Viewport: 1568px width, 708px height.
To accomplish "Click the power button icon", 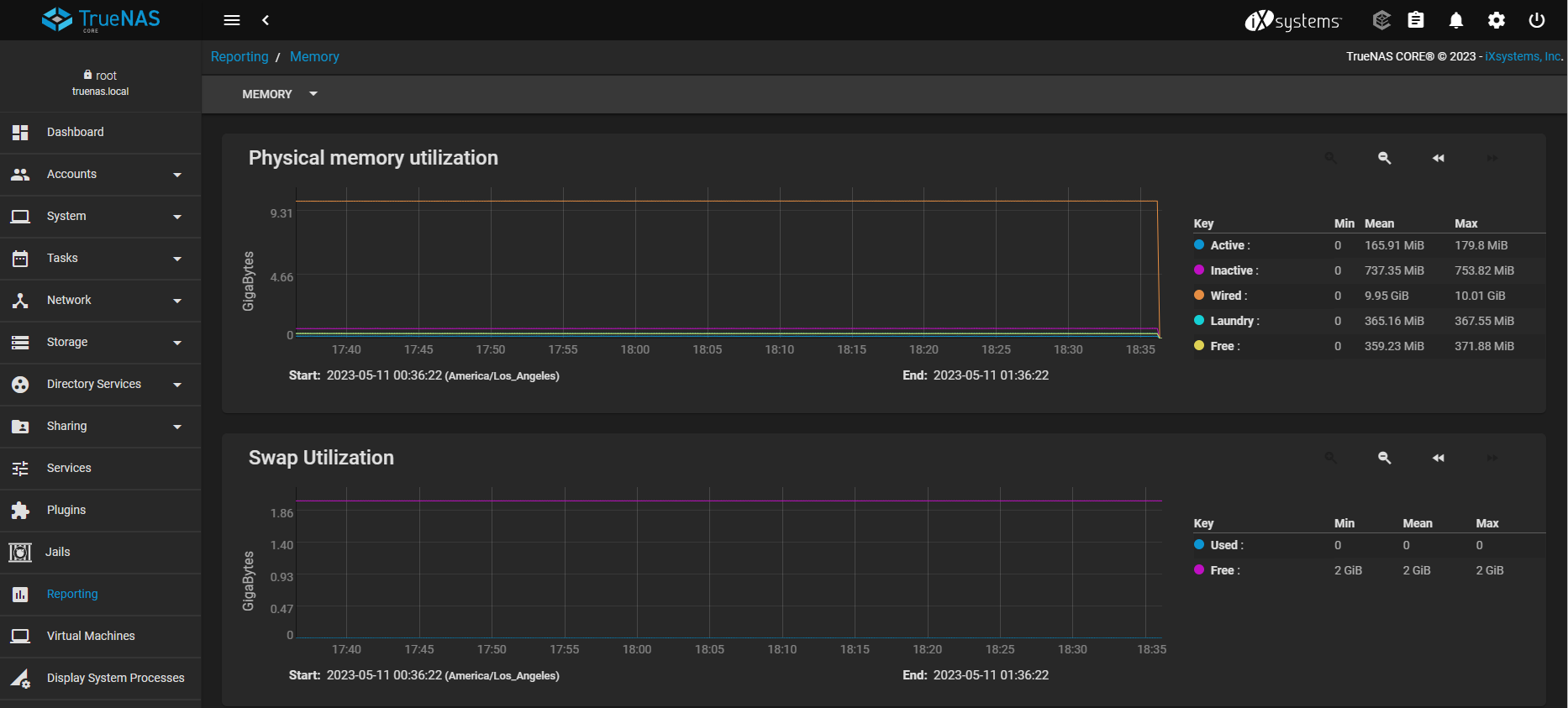I will click(x=1537, y=20).
